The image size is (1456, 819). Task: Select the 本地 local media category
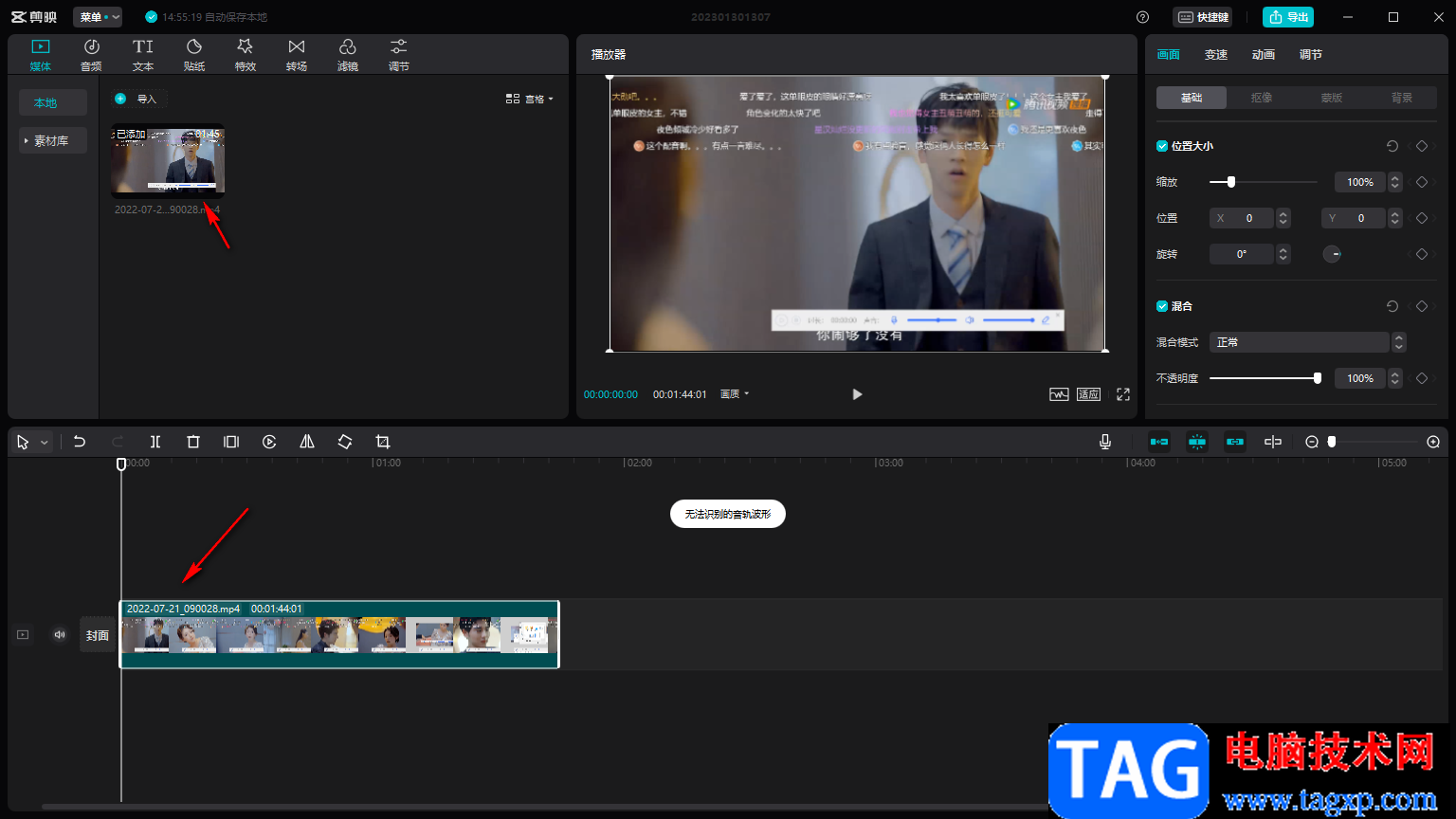click(x=53, y=102)
